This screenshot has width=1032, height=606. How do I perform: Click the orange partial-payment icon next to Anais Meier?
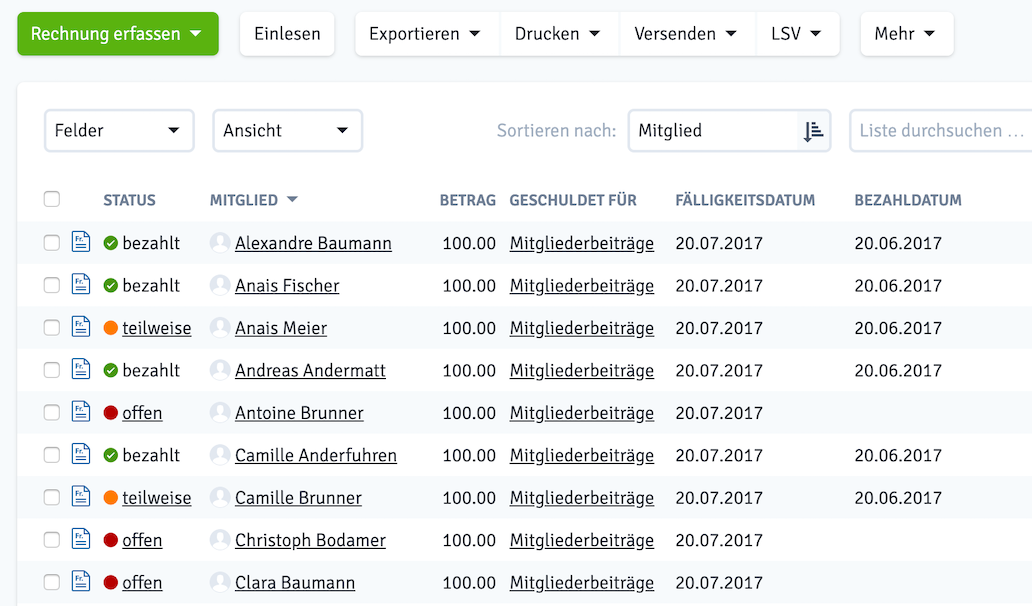(108, 327)
